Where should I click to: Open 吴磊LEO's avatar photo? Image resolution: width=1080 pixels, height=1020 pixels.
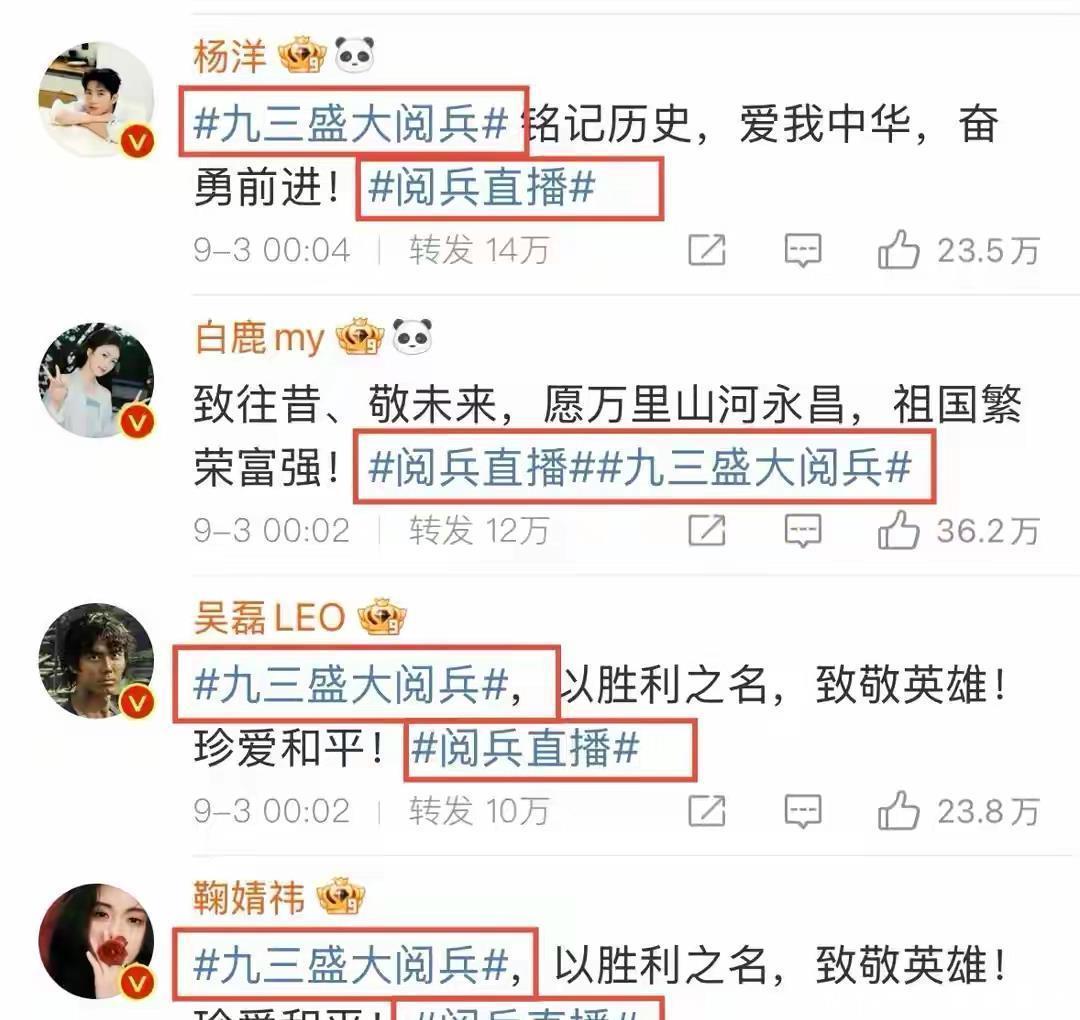[x=96, y=660]
